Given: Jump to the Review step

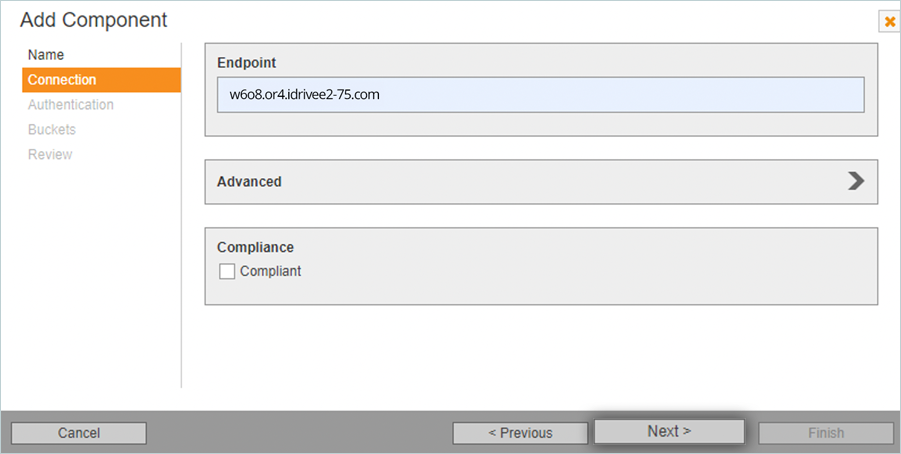Looking at the screenshot, I should pyautogui.click(x=50, y=155).
